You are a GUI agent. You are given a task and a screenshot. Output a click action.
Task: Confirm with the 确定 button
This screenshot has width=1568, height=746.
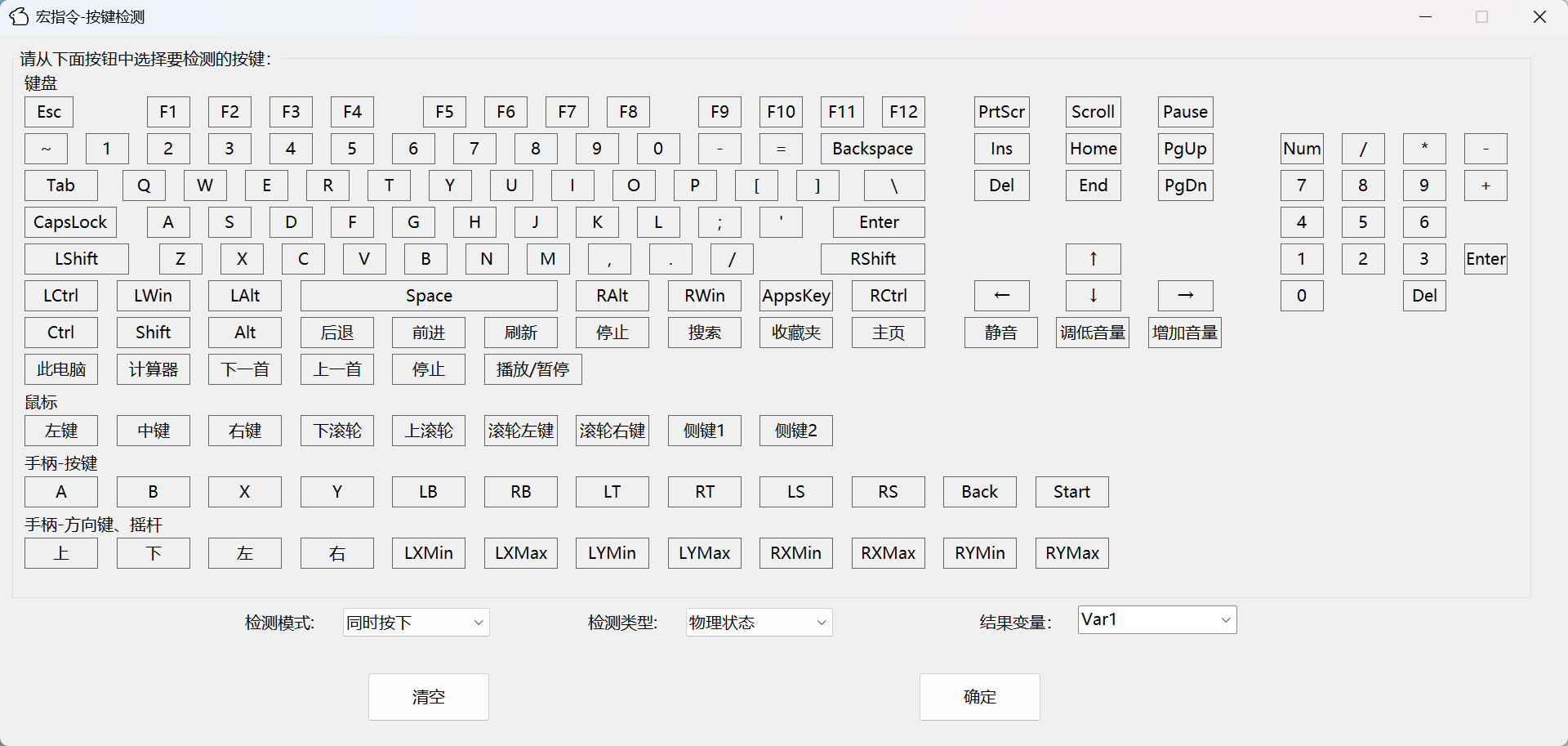click(980, 697)
